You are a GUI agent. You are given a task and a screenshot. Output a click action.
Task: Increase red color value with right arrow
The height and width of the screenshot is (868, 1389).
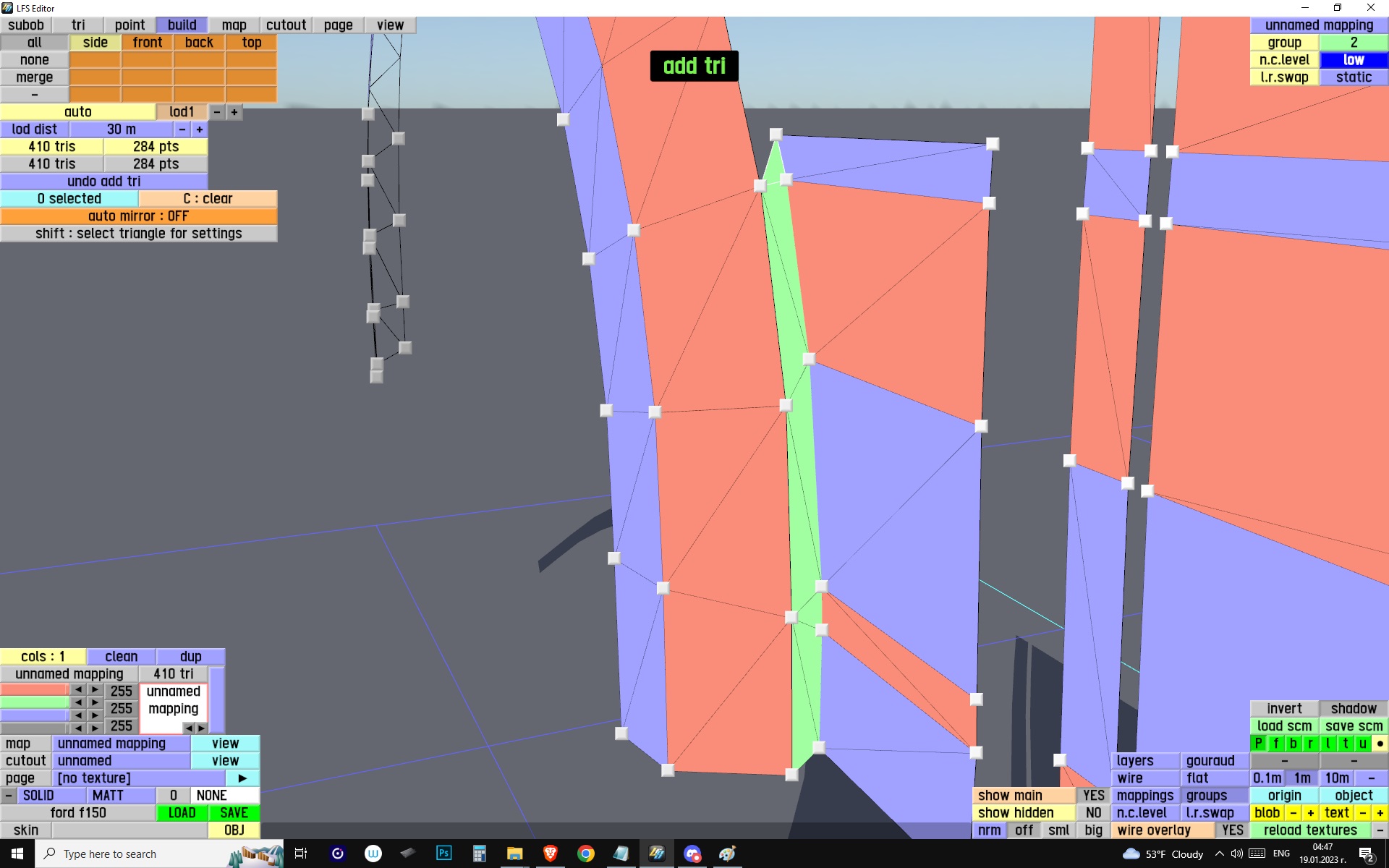coord(95,690)
